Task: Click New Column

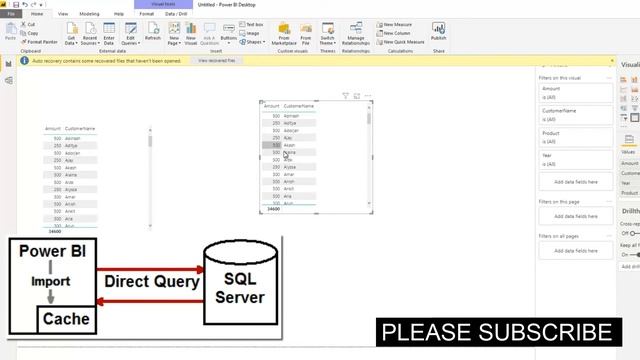Action: click(x=393, y=33)
